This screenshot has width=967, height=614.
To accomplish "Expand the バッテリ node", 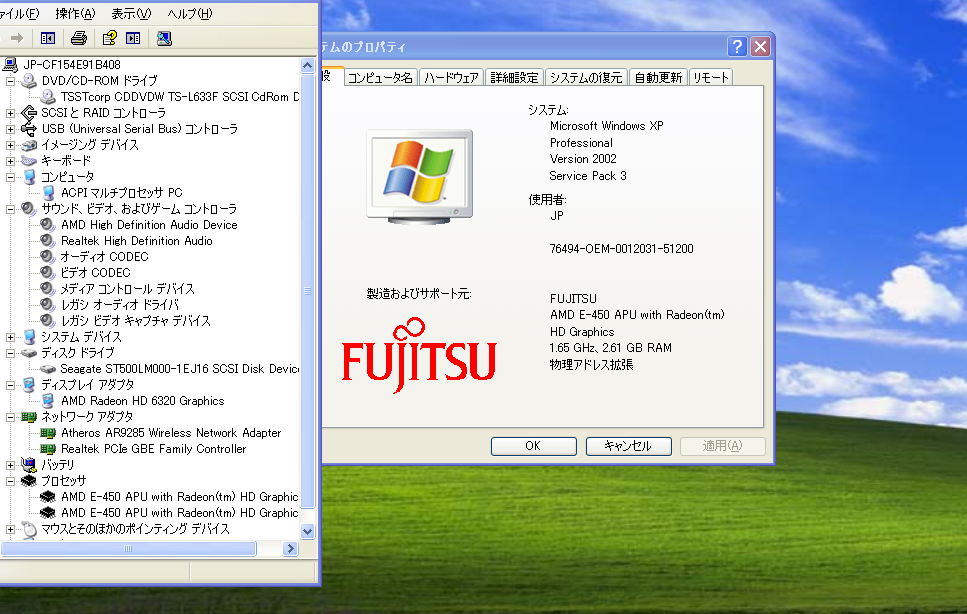I will click(x=10, y=465).
